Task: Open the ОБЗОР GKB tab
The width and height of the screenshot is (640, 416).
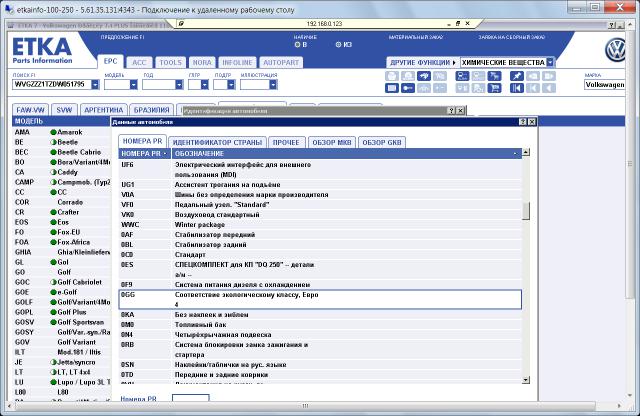Action: coord(382,142)
